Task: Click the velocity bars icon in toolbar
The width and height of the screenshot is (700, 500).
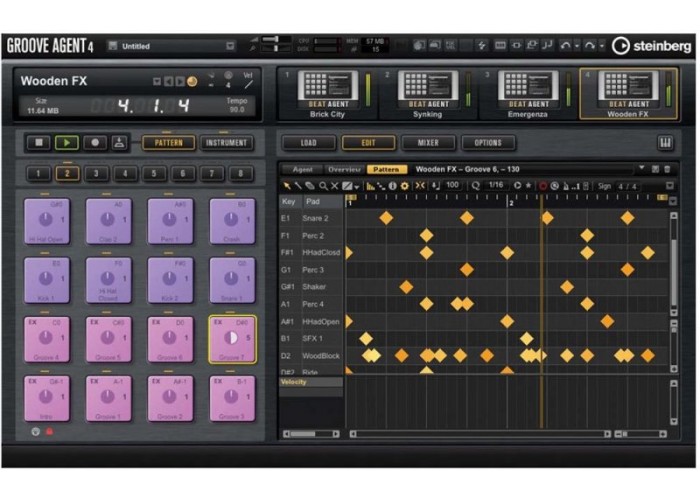Action: pyautogui.click(x=370, y=186)
